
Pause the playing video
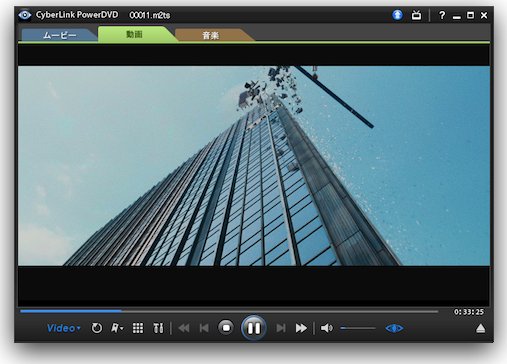click(x=253, y=328)
